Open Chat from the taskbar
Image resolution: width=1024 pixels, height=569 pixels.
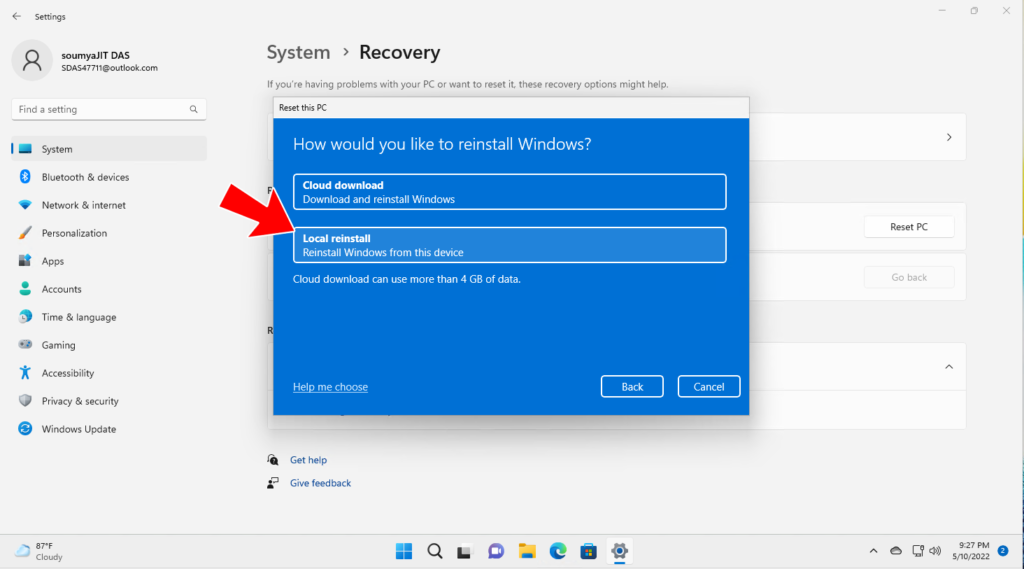coord(496,551)
